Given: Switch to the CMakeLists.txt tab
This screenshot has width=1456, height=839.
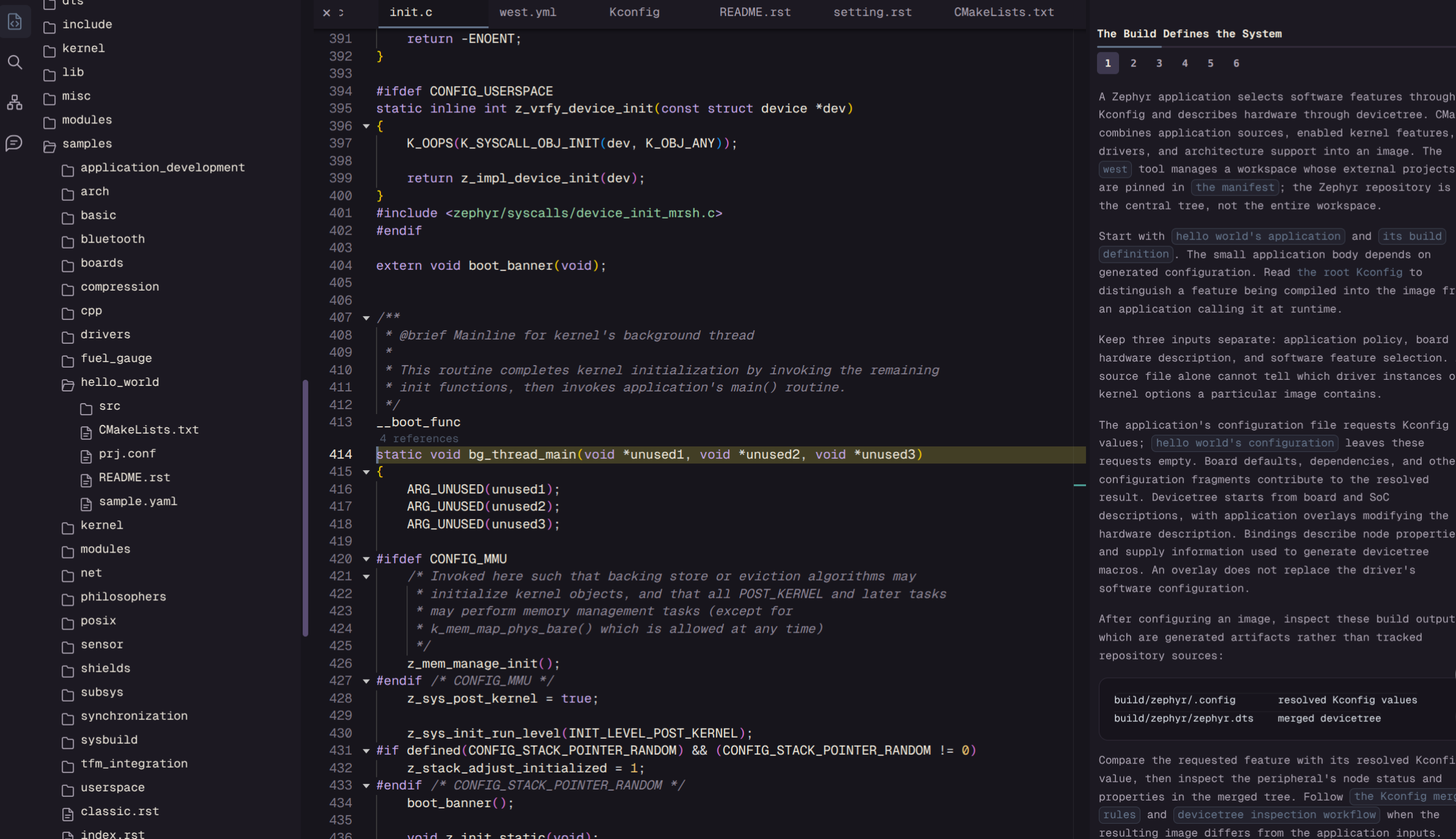Looking at the screenshot, I should 1004,12.
